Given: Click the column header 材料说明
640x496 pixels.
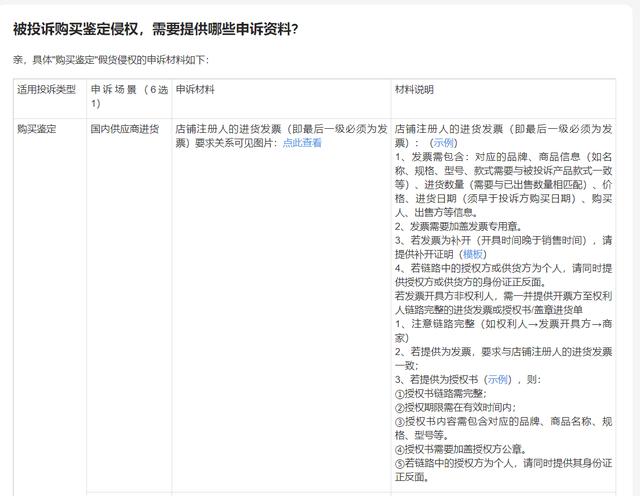Looking at the screenshot, I should (414, 89).
